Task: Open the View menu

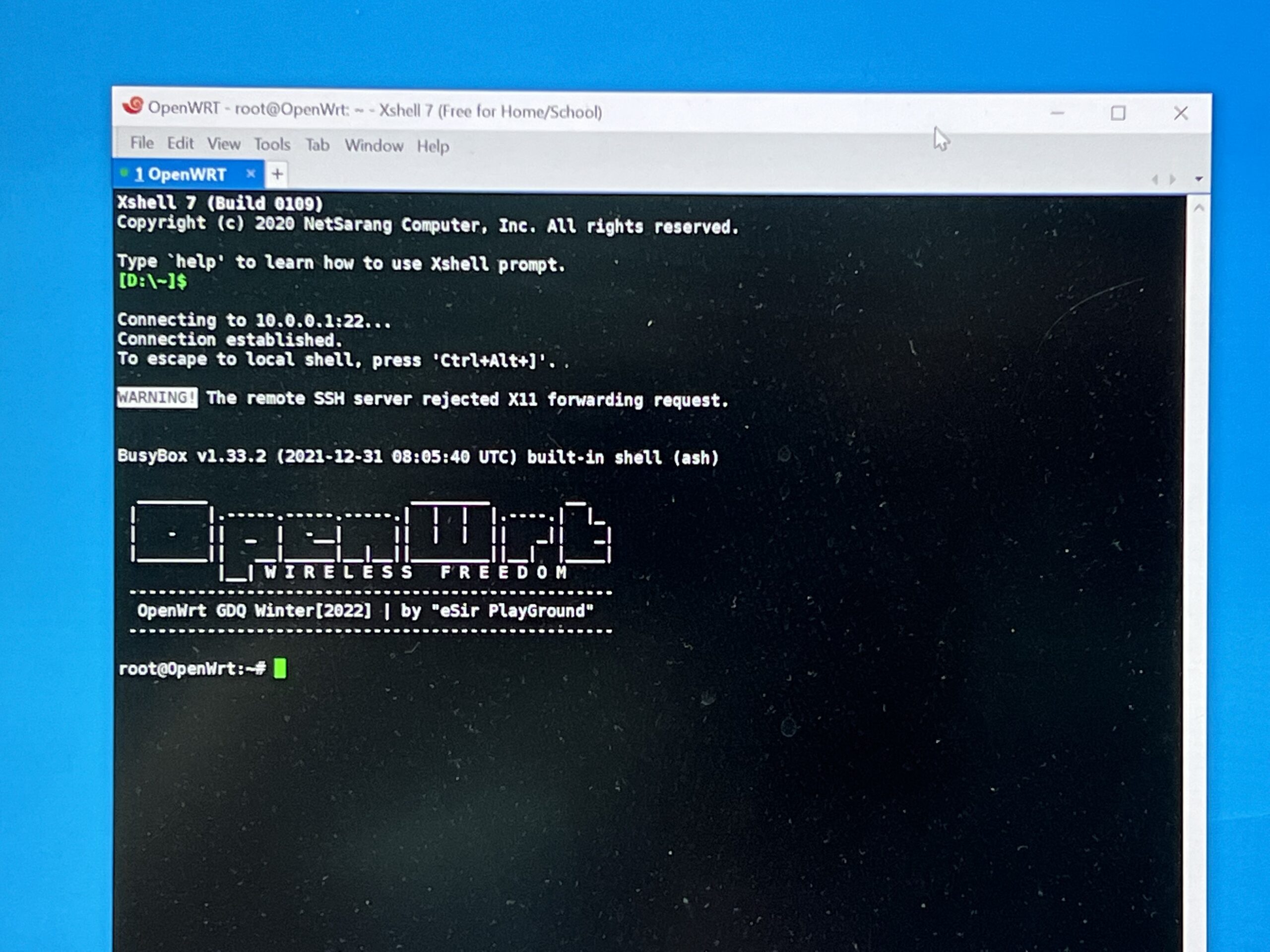Action: click(223, 144)
